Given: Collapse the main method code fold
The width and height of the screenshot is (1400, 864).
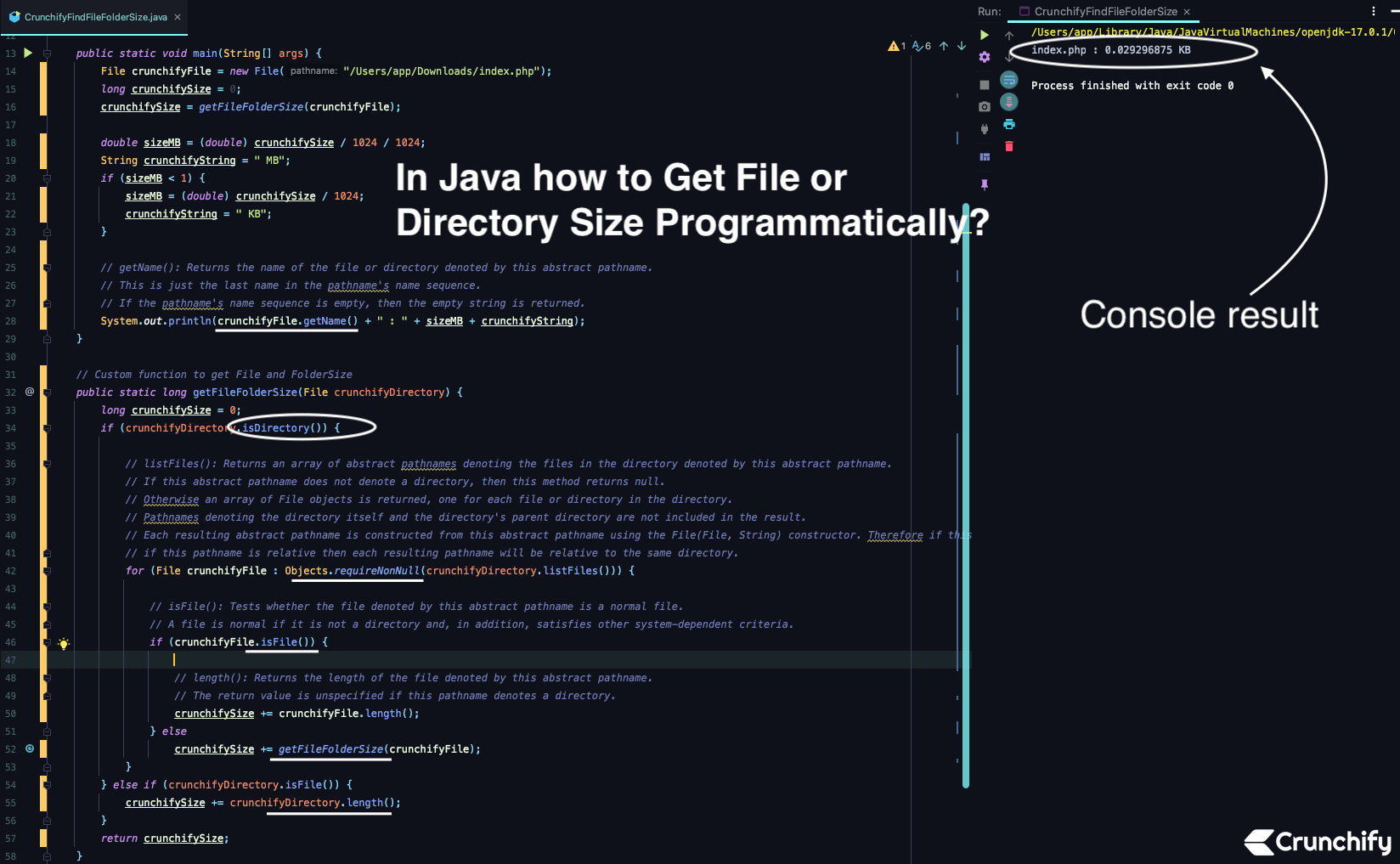Looking at the screenshot, I should (x=47, y=53).
